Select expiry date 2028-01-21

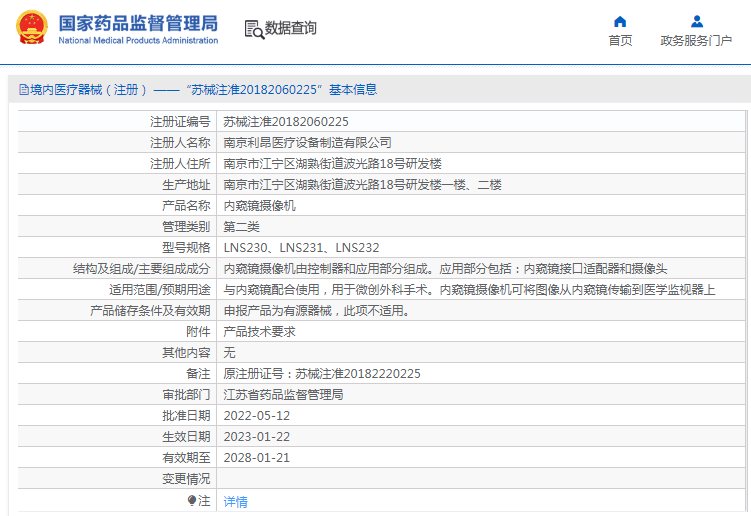click(257, 458)
